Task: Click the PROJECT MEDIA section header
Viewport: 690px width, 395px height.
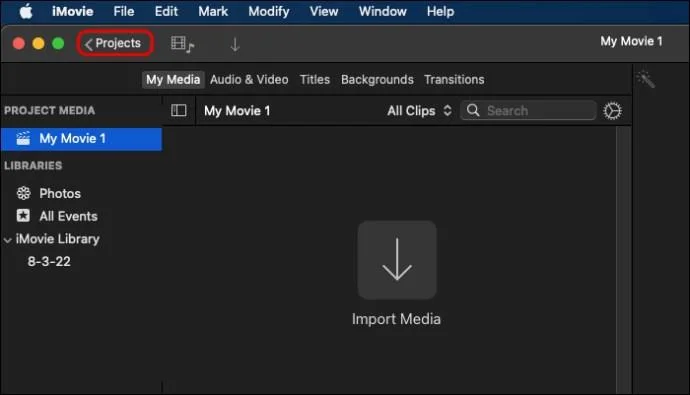Action: (x=49, y=110)
